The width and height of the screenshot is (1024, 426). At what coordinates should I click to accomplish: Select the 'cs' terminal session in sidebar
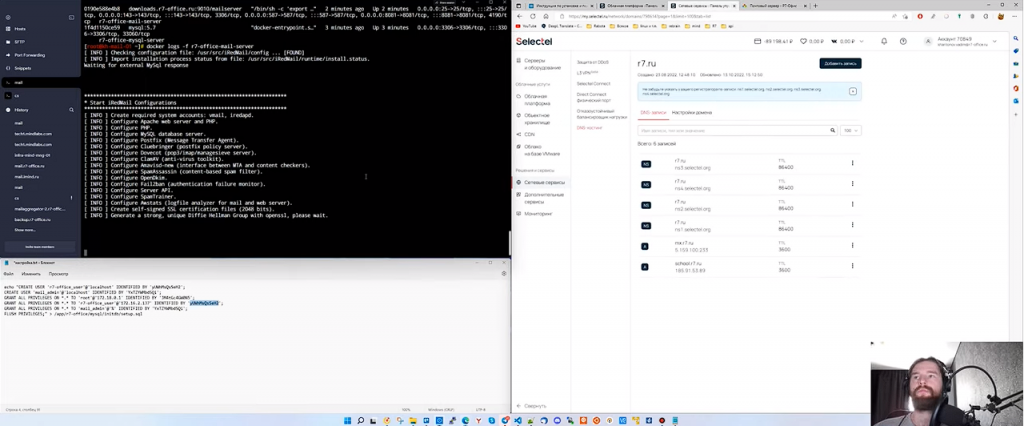click(39, 95)
